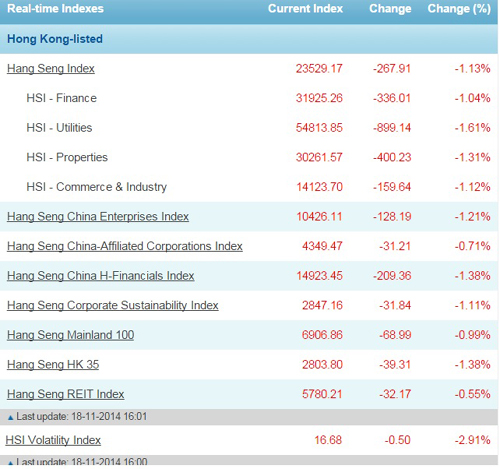Click the Change column header

coord(390,9)
